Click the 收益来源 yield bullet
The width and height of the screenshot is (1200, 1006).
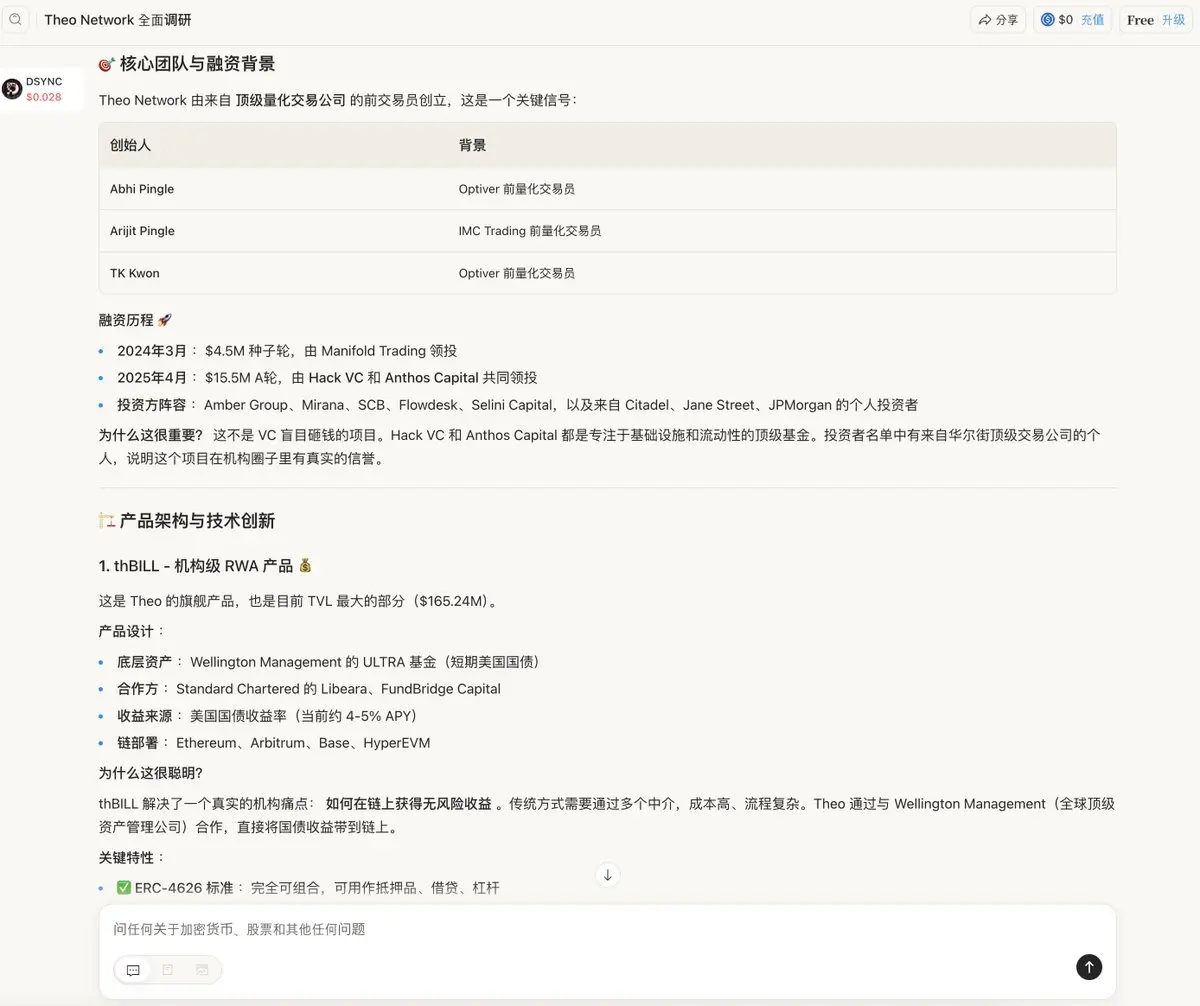coord(267,716)
